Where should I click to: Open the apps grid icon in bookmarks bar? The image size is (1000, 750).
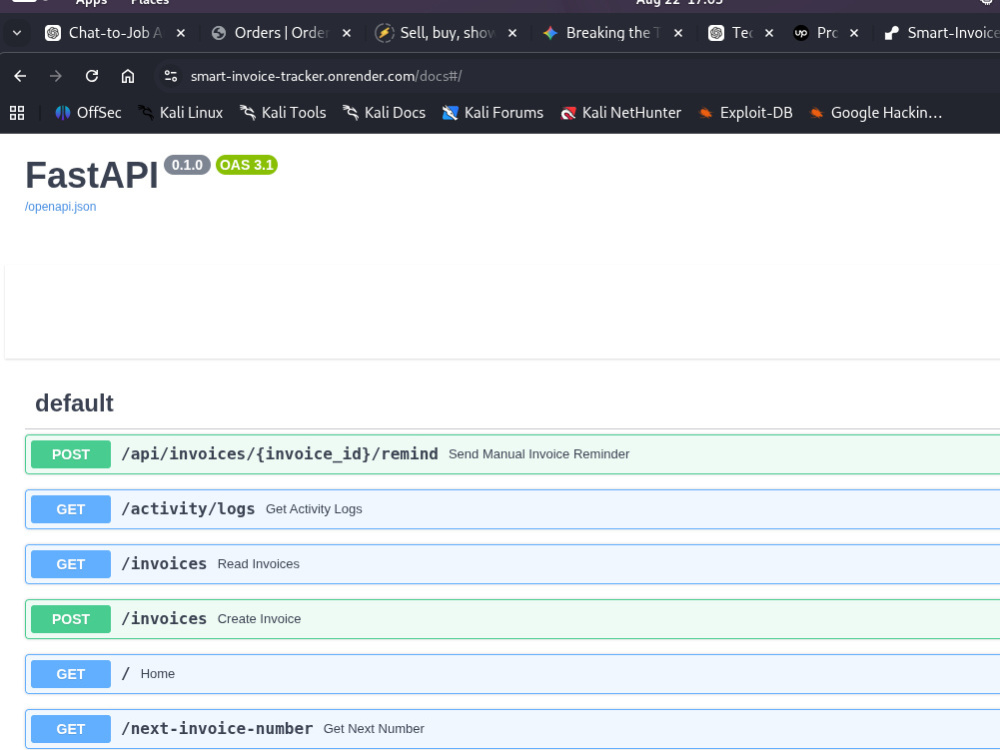(x=17, y=113)
